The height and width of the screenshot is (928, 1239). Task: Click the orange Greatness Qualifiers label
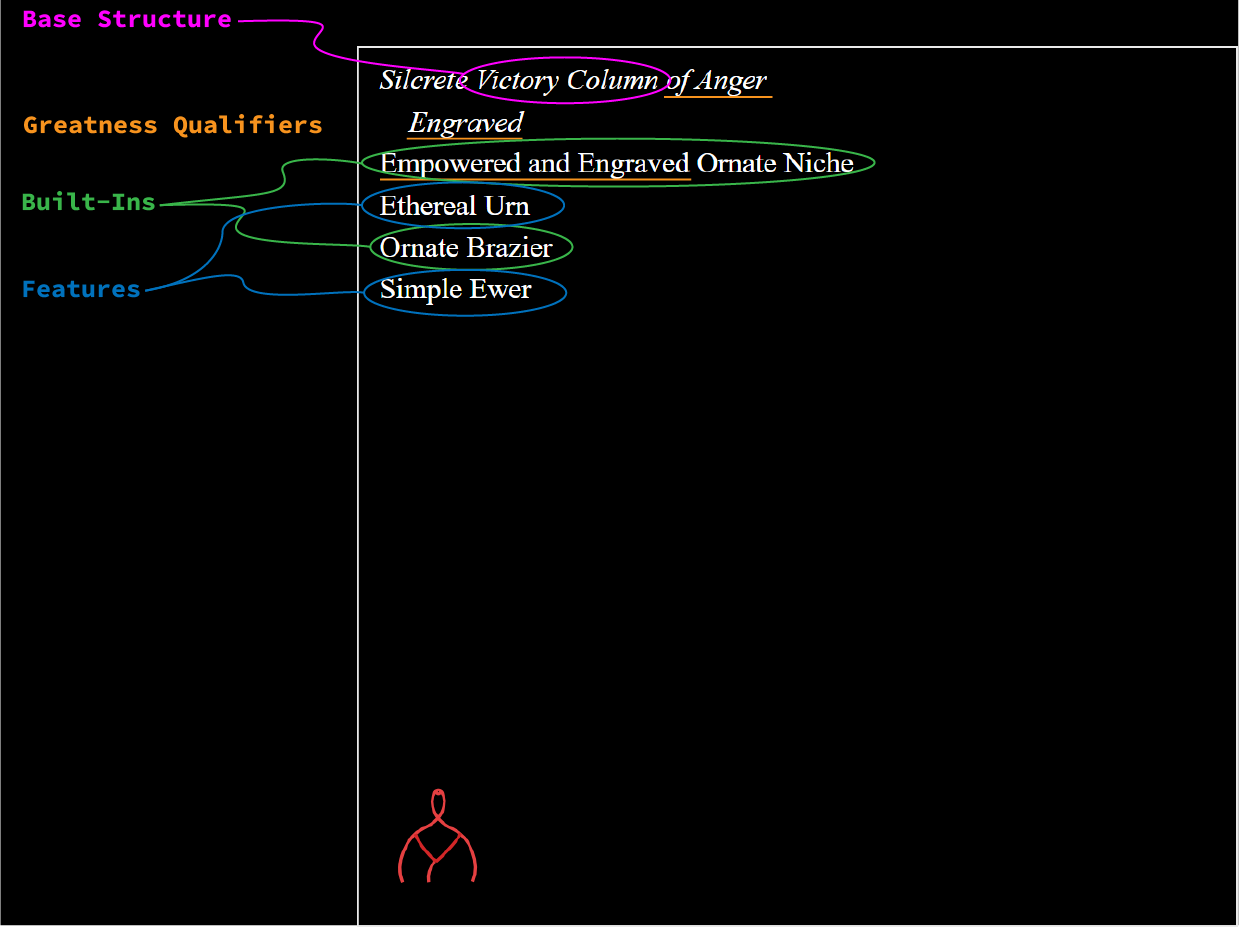(173, 126)
